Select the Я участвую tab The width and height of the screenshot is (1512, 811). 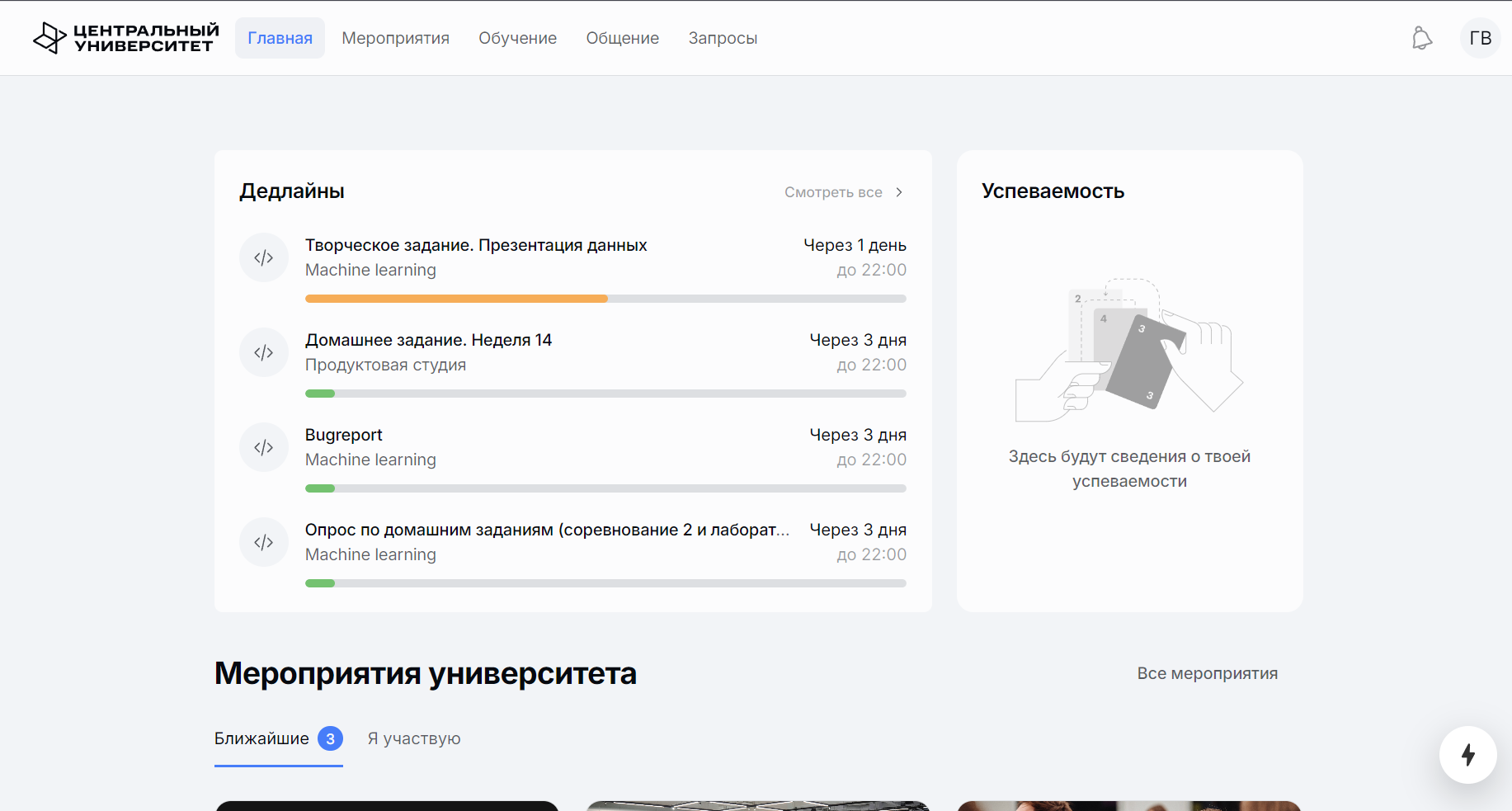coord(413,738)
